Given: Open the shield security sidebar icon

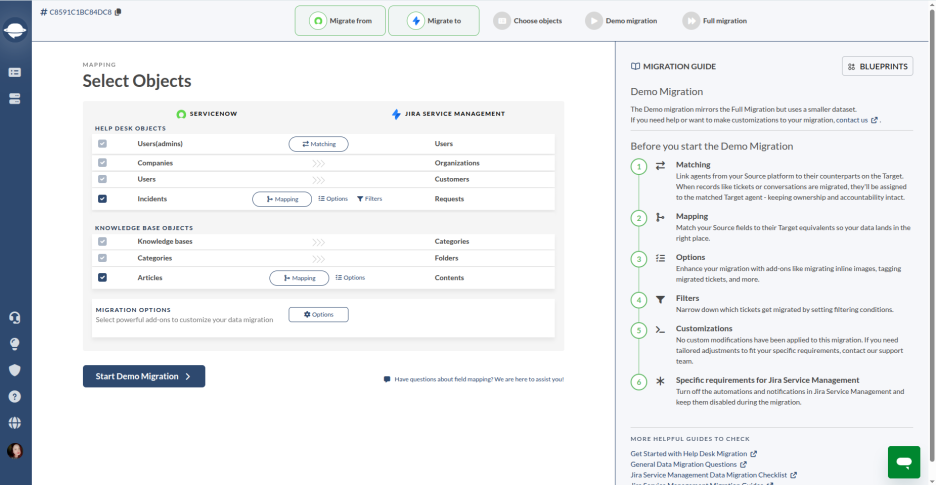Looking at the screenshot, I should pos(15,370).
